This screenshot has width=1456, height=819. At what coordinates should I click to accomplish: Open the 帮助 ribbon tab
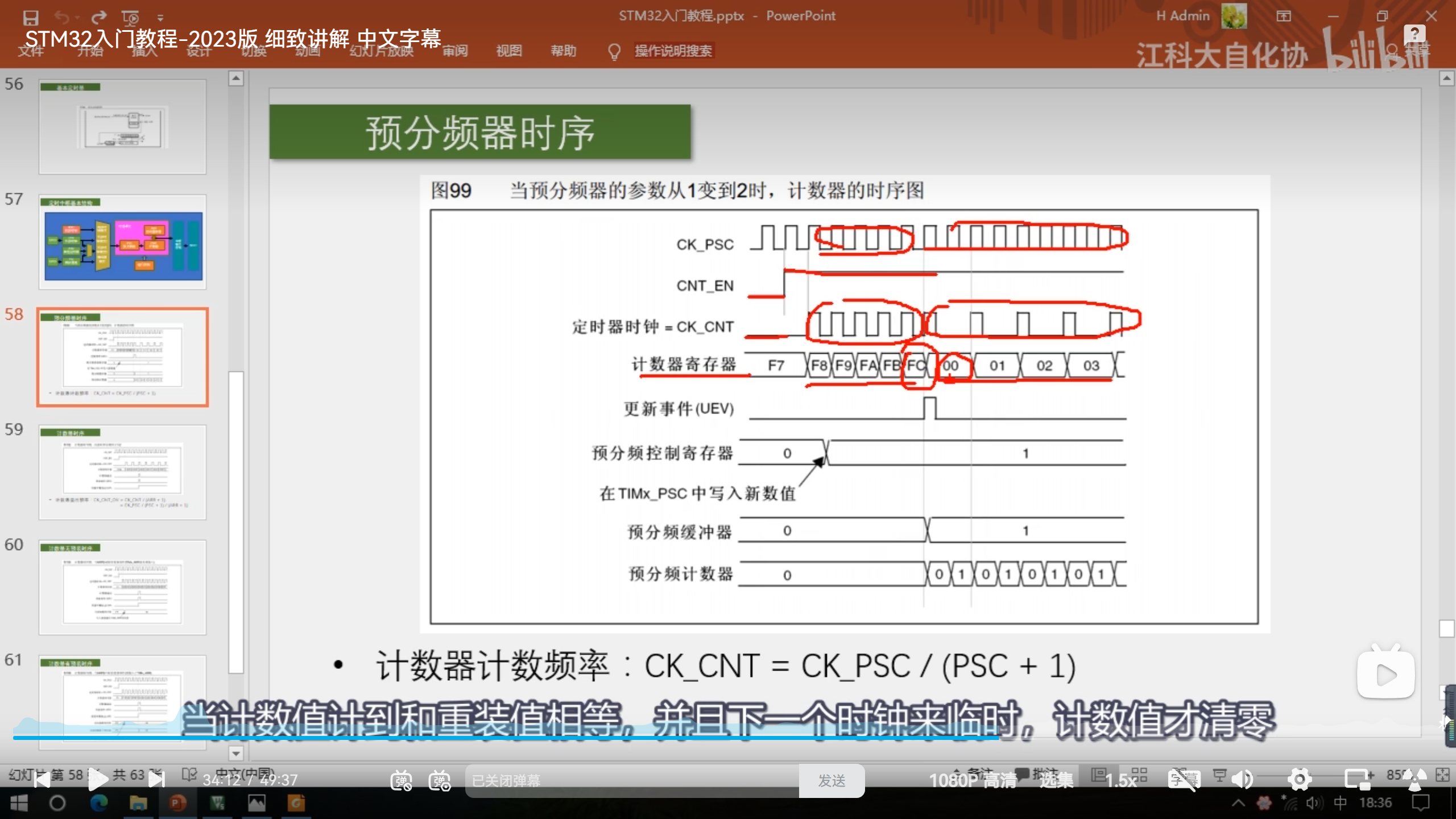point(563,51)
